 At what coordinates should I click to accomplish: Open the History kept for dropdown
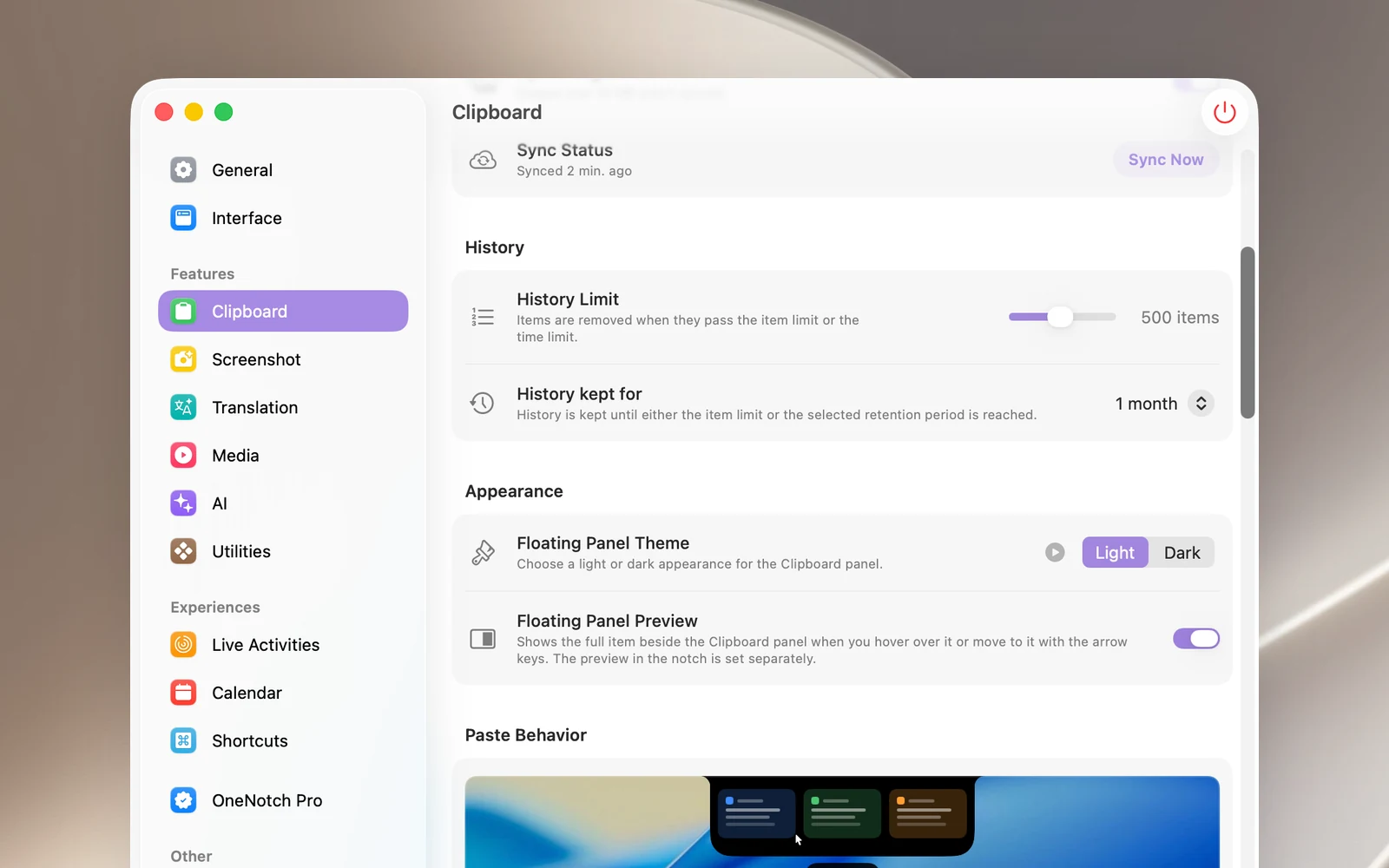pyautogui.click(x=1164, y=404)
